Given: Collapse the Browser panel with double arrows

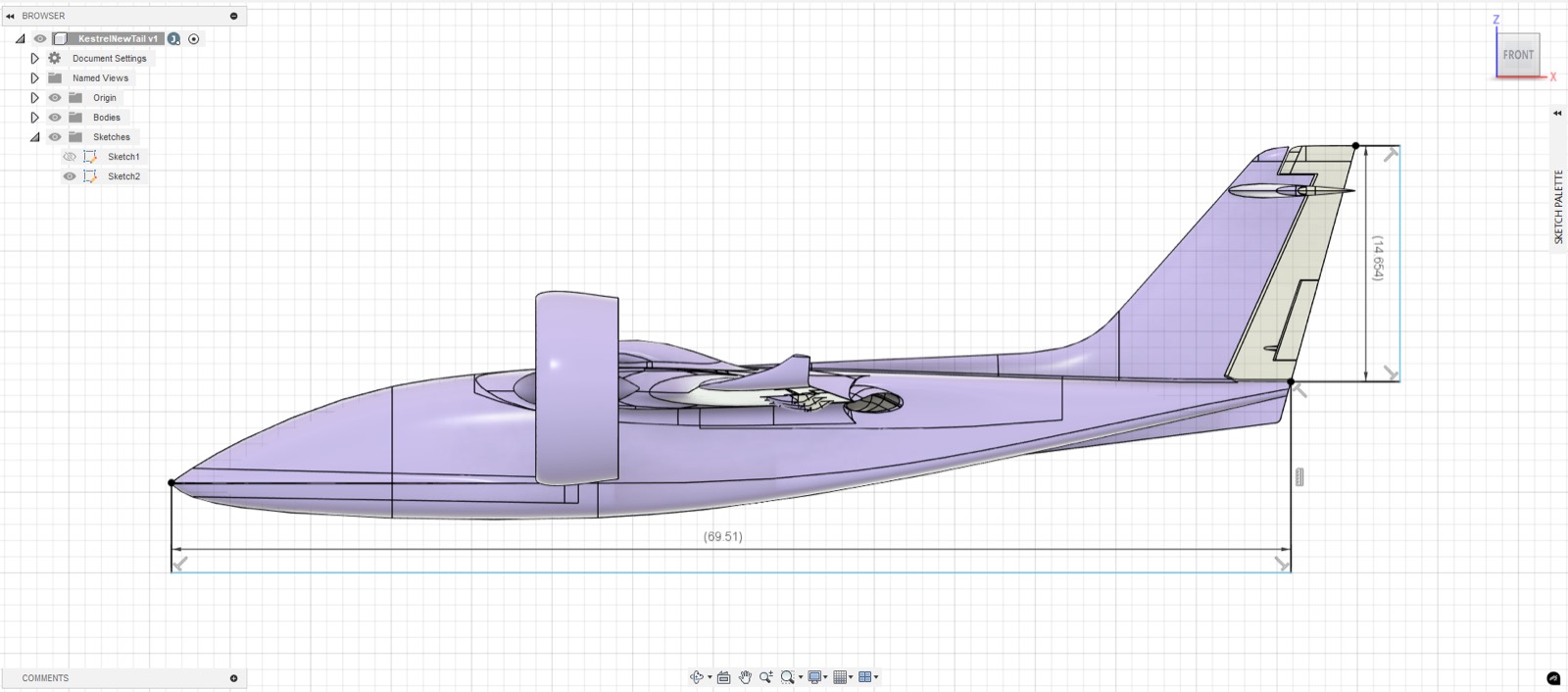Looking at the screenshot, I should [x=10, y=16].
